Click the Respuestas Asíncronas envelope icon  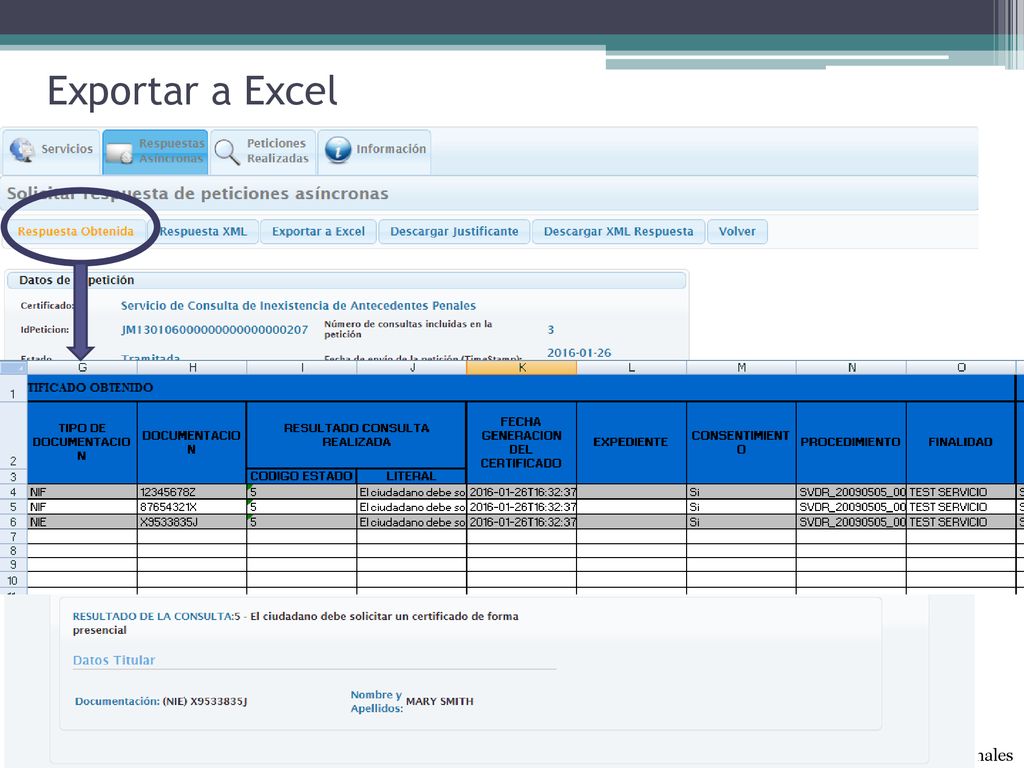click(120, 153)
